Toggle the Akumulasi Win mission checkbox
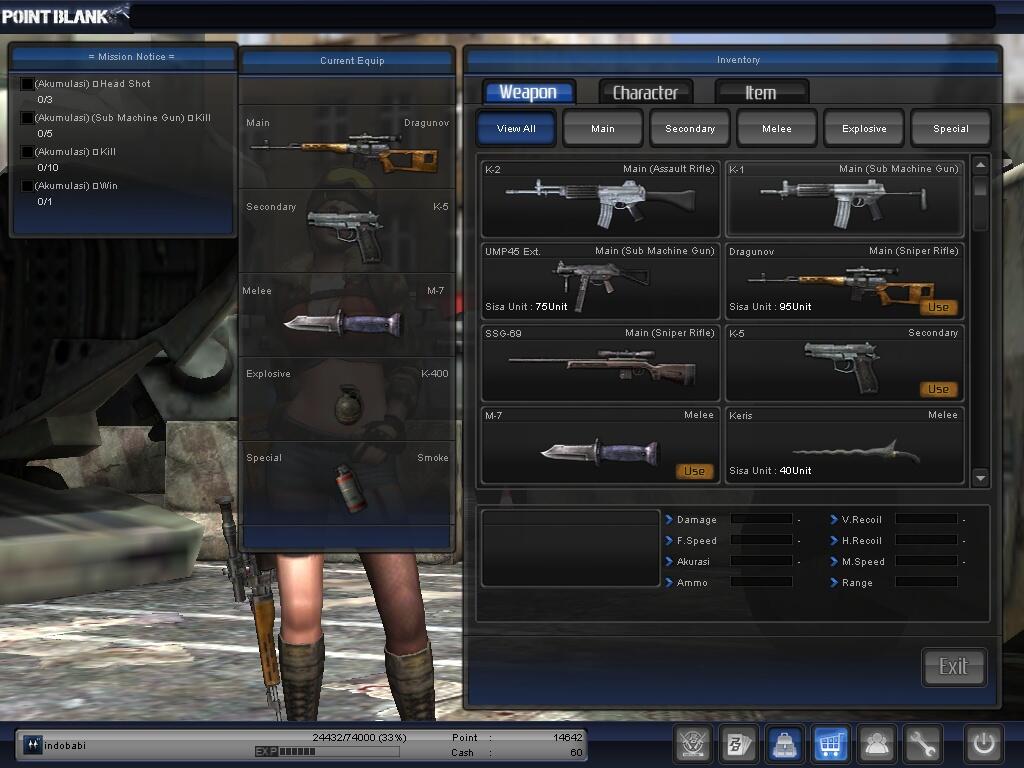 pos(27,185)
